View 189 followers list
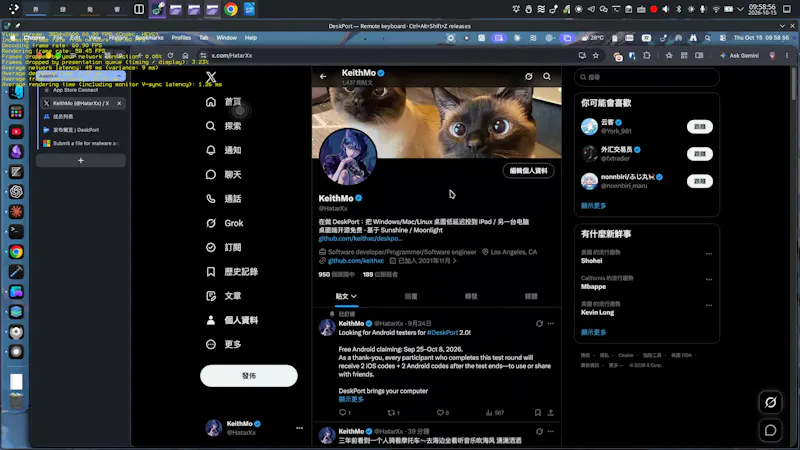Image resolution: width=800 pixels, height=450 pixels. (x=380, y=274)
